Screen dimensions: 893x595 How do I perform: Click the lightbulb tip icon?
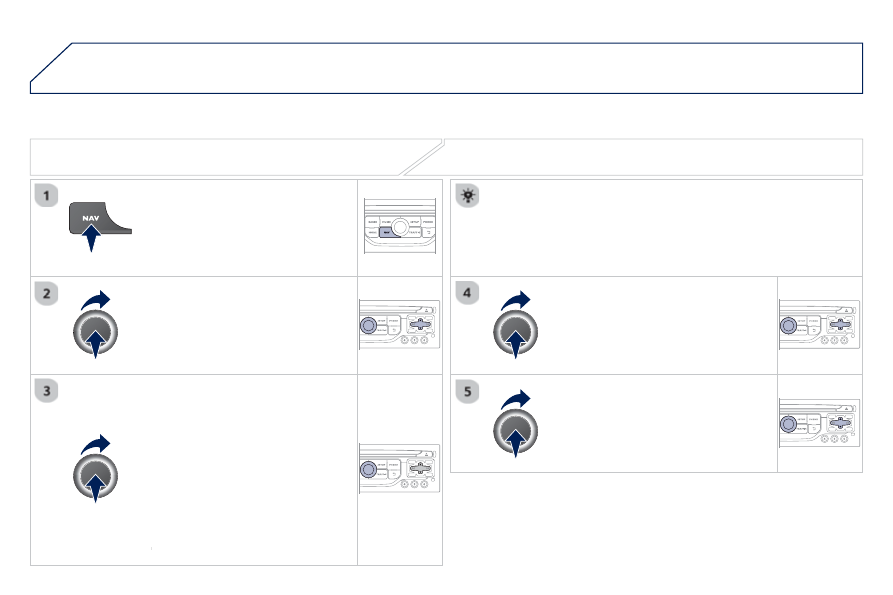468,196
